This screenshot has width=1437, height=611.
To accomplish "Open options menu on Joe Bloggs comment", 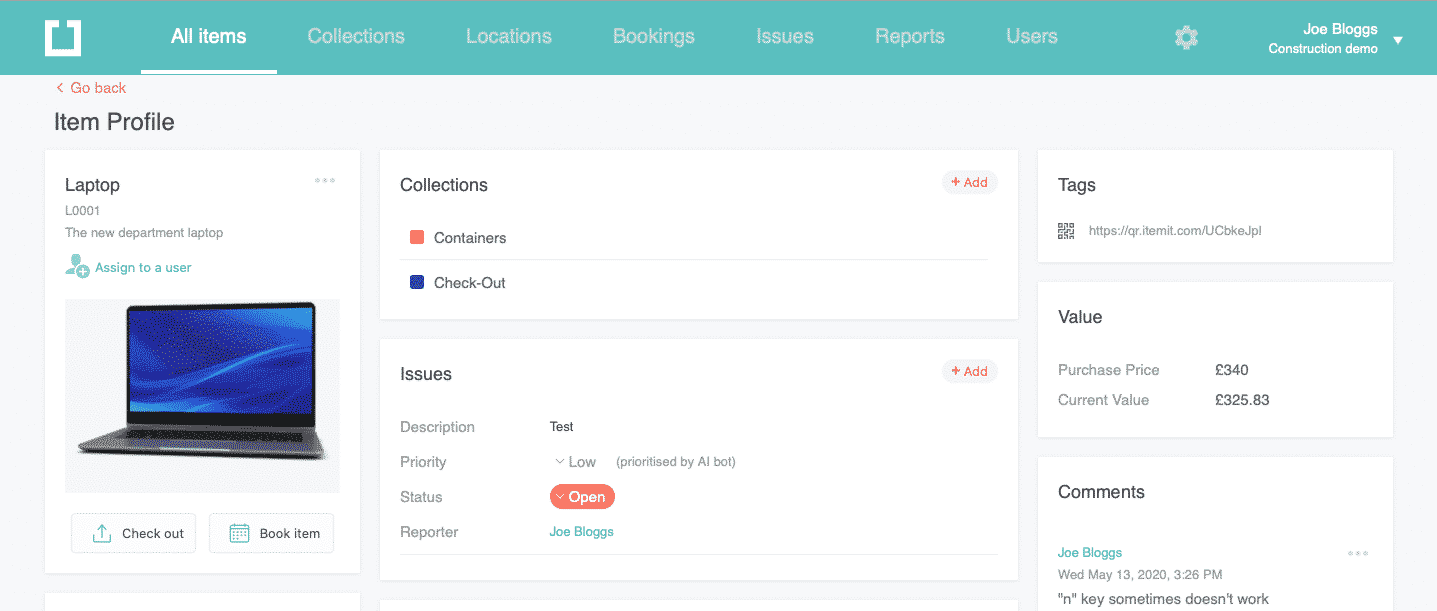I will click(1357, 553).
